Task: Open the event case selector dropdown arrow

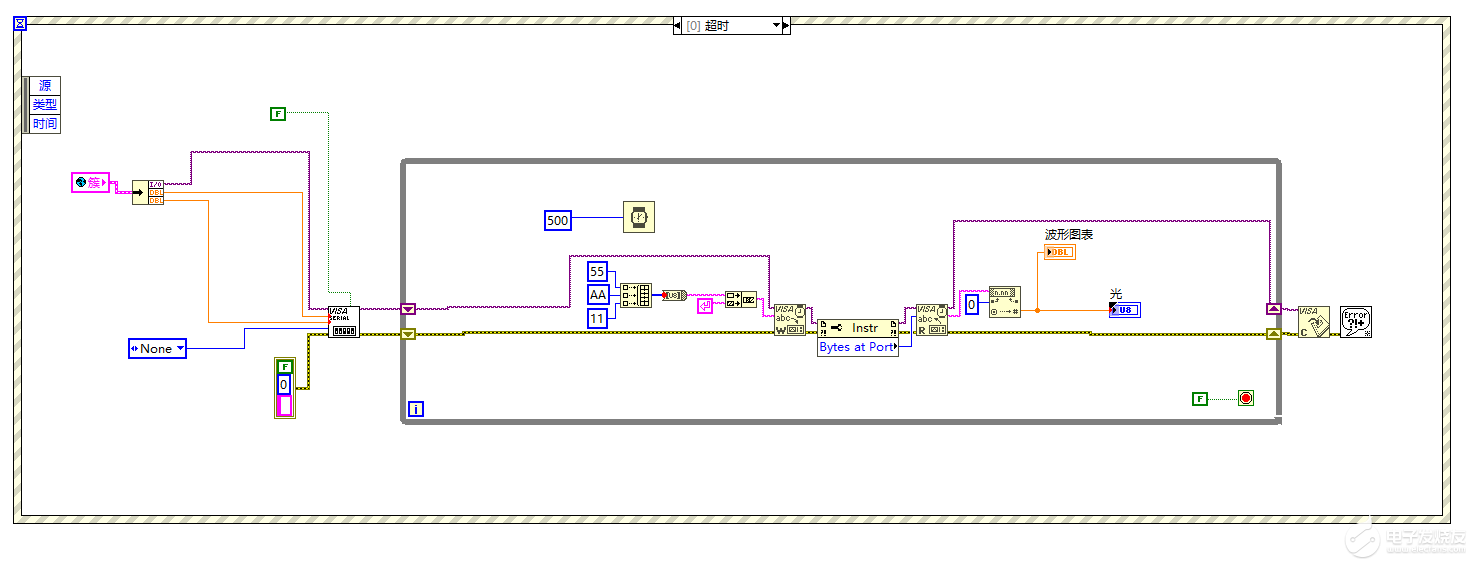Action: [775, 25]
